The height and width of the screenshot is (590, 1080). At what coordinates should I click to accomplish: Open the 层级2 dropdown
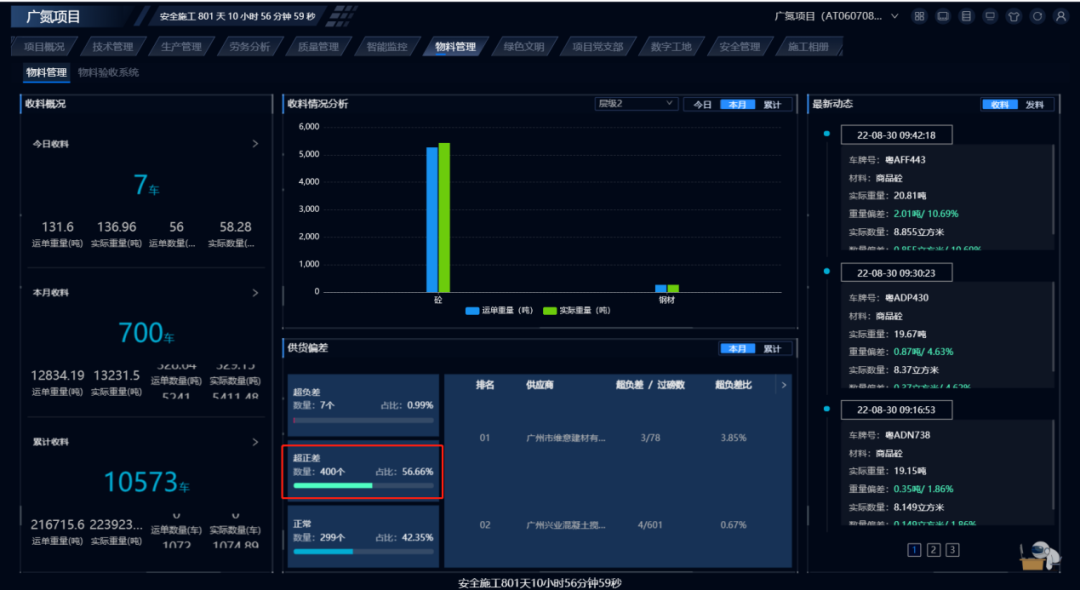(636, 104)
